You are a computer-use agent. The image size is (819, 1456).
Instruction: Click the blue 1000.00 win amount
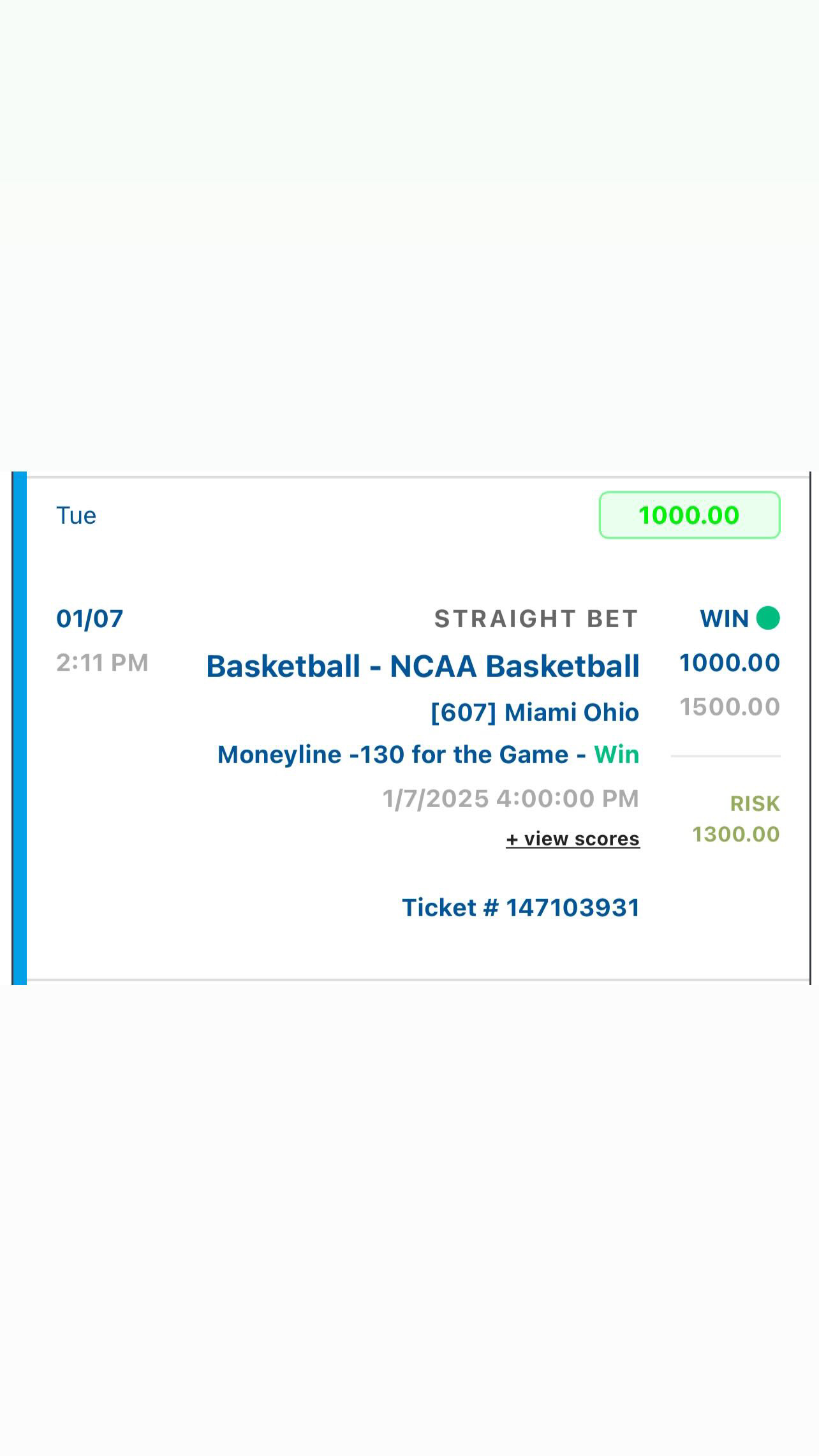730,663
